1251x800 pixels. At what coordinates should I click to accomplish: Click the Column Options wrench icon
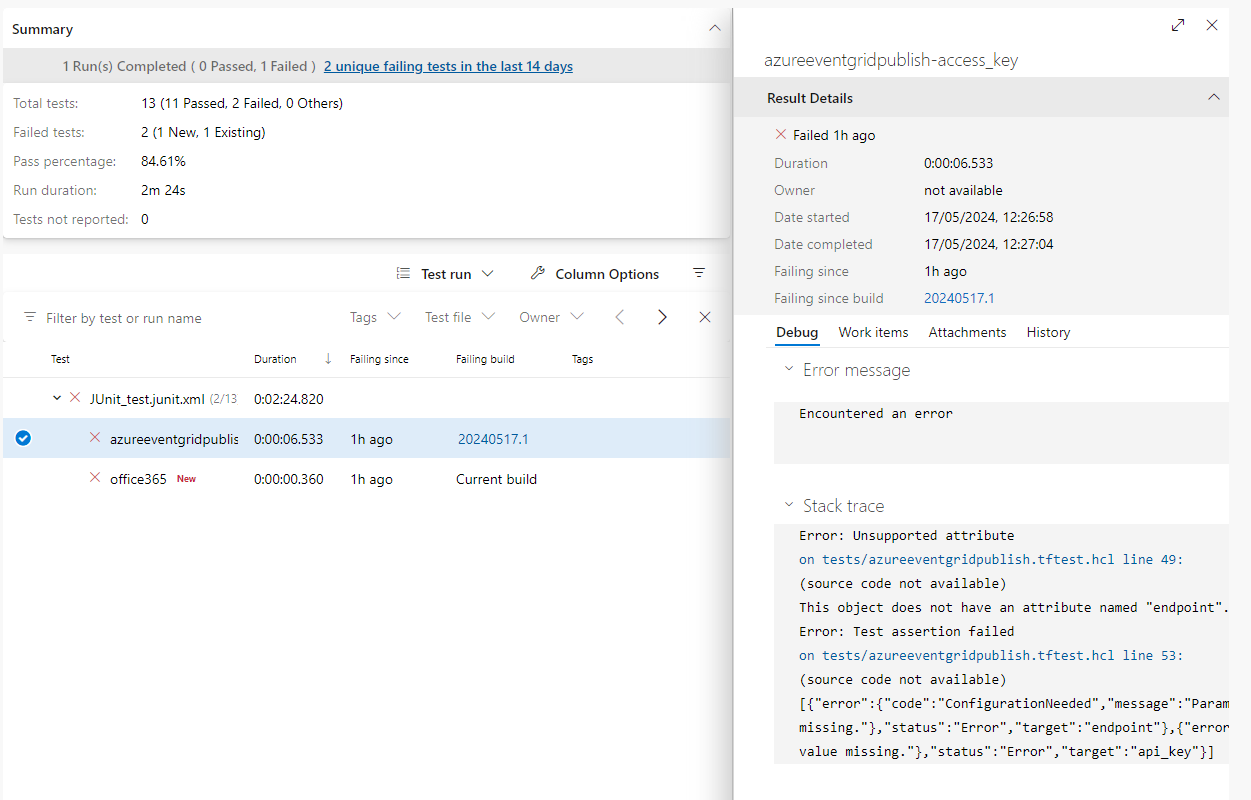tap(537, 274)
